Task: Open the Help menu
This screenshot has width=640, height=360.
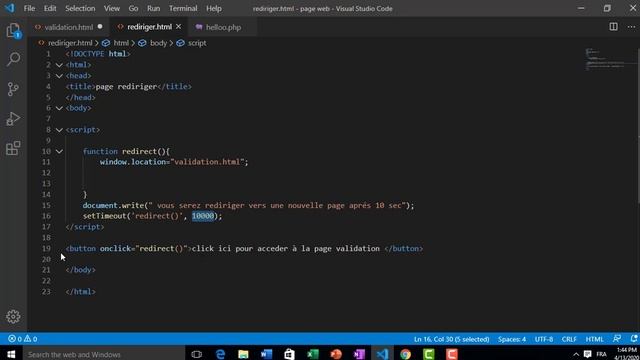Action: point(213,8)
